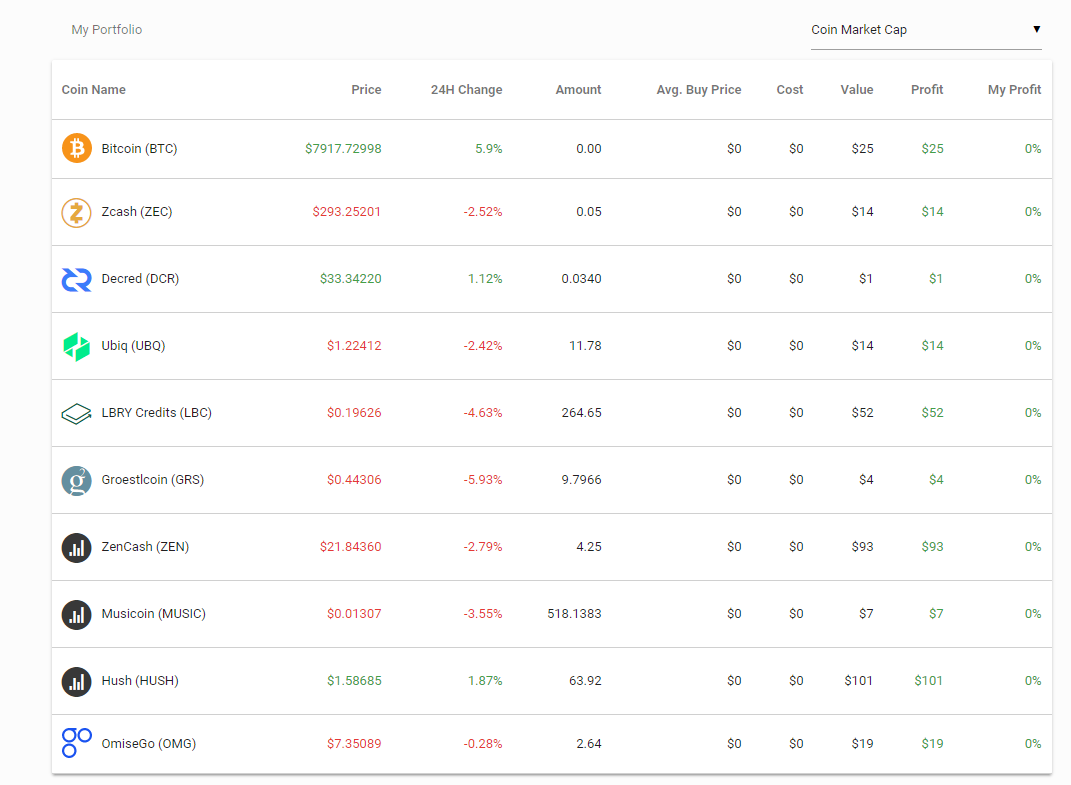The height and width of the screenshot is (785, 1071).
Task: Click the 63.92 amount cell
Action: coord(585,680)
